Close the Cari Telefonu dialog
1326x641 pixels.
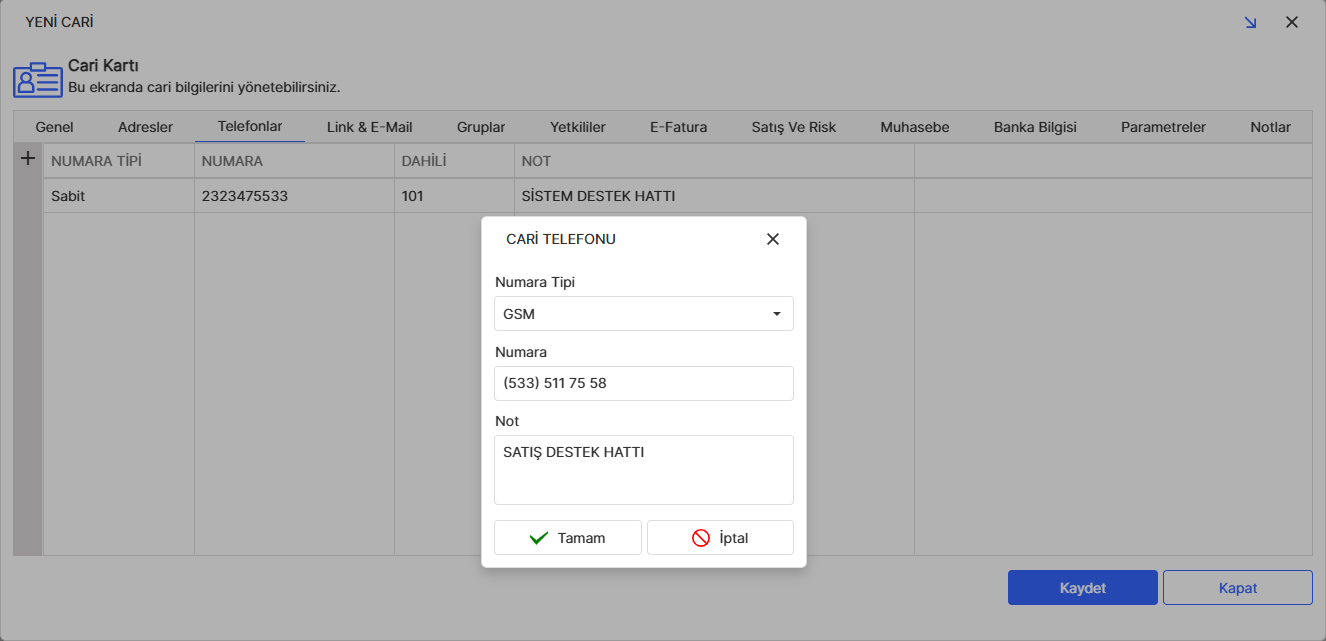[x=772, y=239]
